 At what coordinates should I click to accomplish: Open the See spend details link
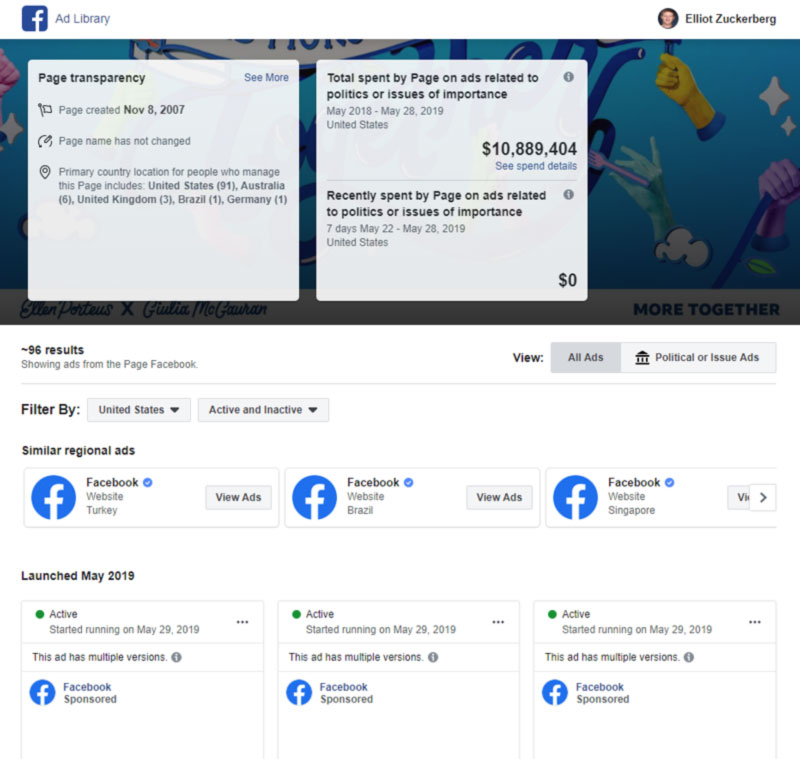(535, 166)
